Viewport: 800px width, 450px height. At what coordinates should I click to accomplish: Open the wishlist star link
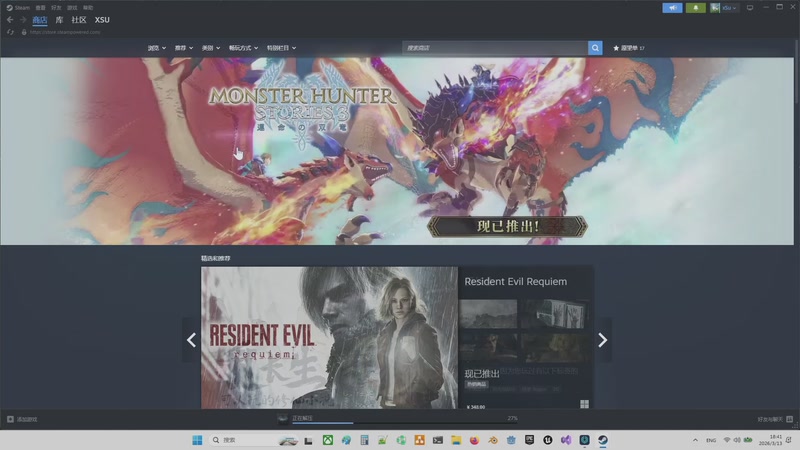629,48
